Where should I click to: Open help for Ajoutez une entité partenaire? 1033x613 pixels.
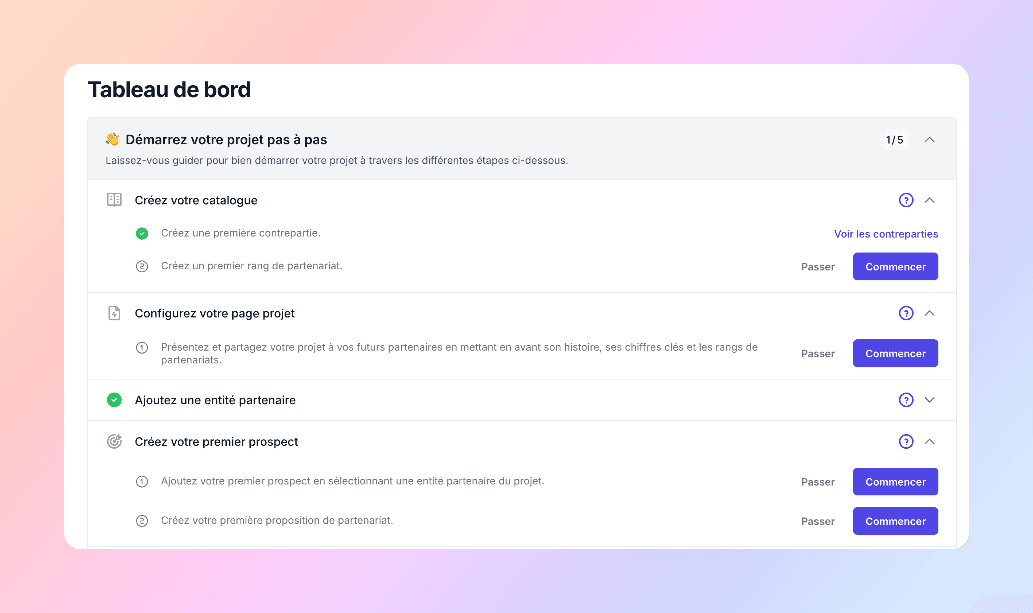pos(906,400)
